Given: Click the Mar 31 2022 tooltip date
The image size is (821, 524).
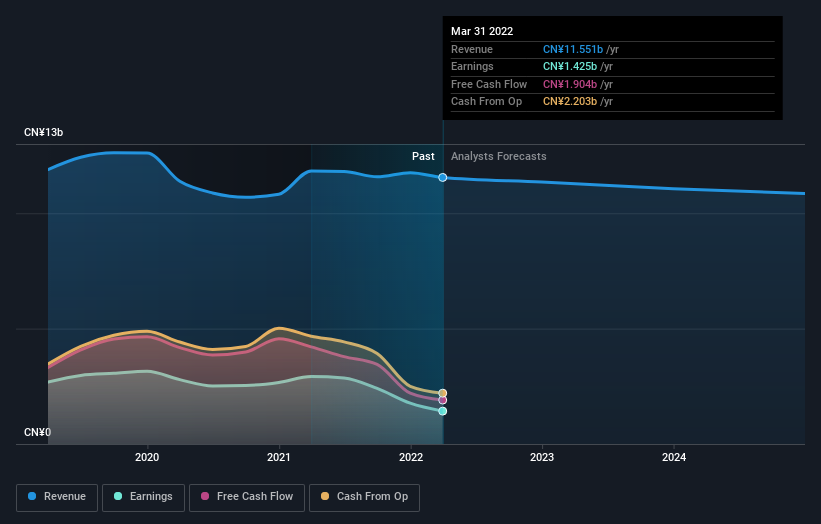Looking at the screenshot, I should tap(482, 31).
